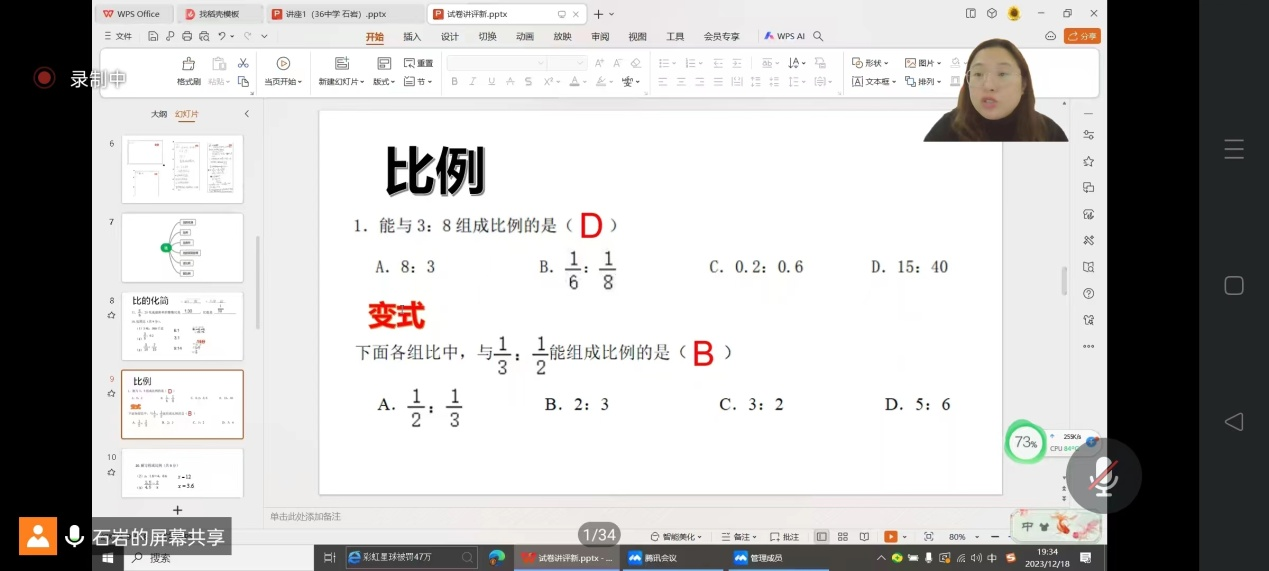Open the 新建幻灯片 dropdown
Viewport: 1269px width, 571px height.
340,82
